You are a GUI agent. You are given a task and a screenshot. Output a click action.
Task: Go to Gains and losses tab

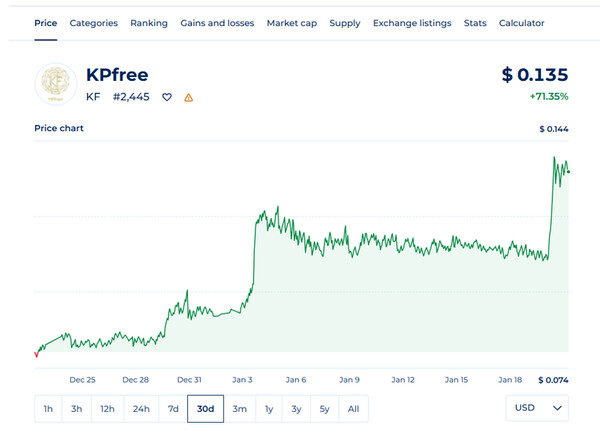click(x=217, y=23)
